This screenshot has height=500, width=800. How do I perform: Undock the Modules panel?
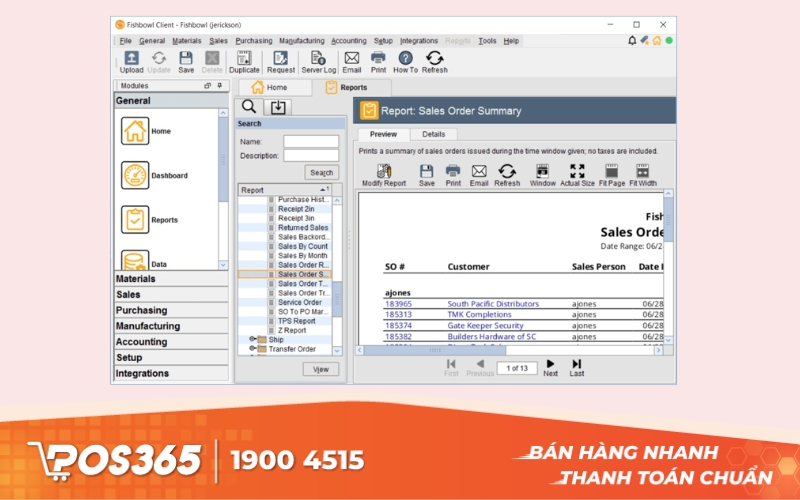207,85
